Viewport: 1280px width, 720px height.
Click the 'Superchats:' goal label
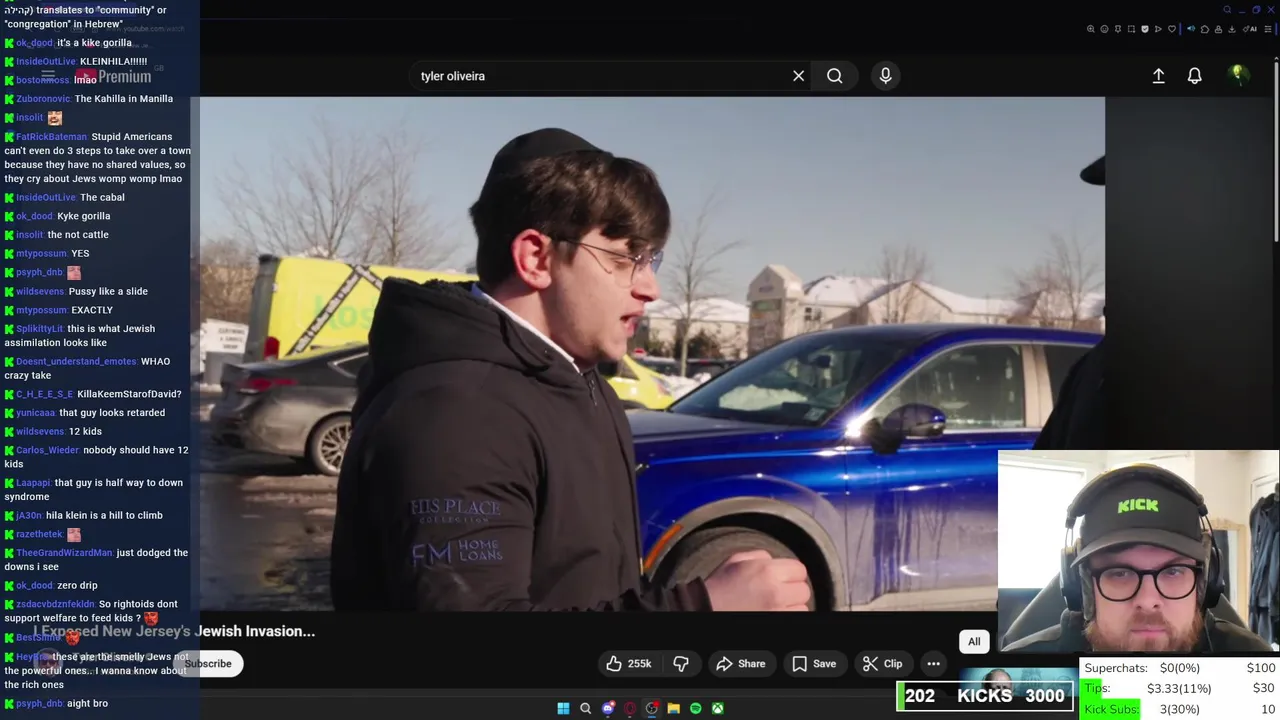(1116, 668)
